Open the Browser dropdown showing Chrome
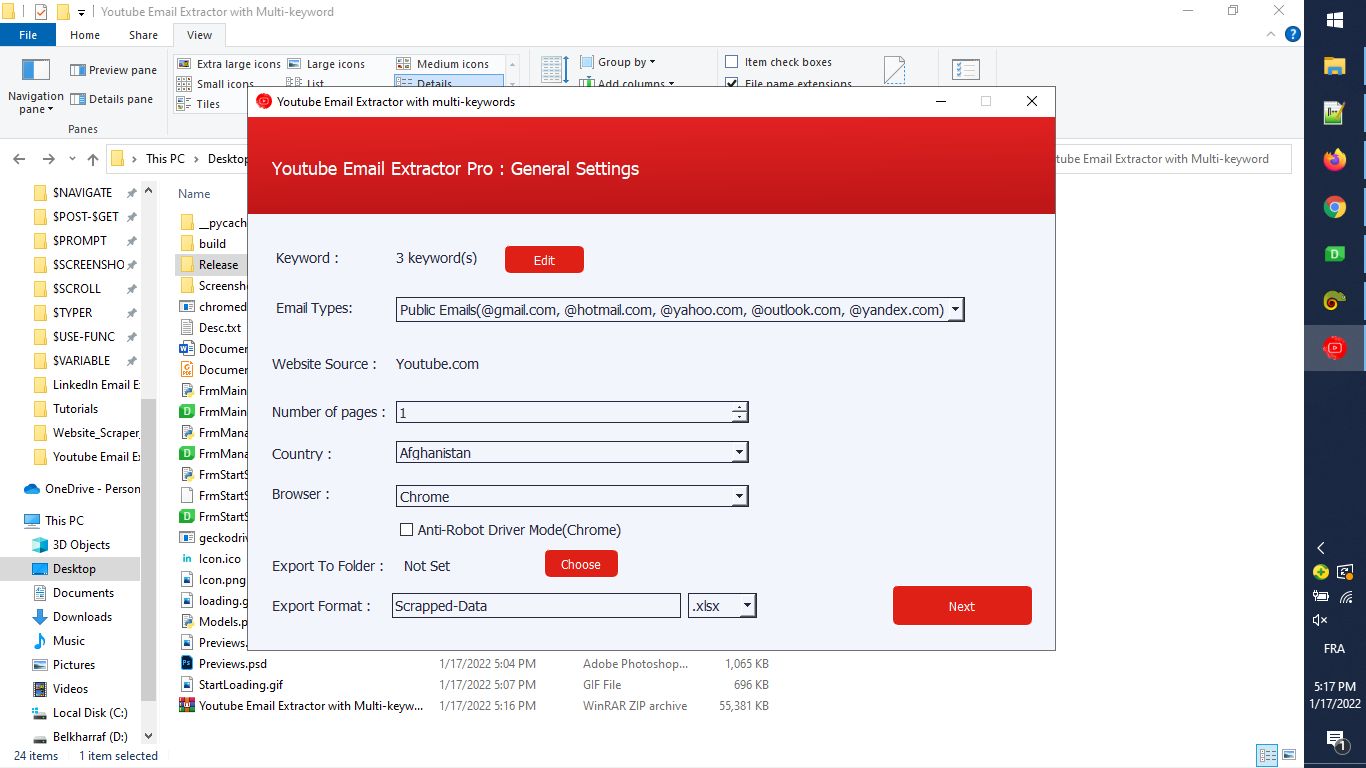 point(739,496)
